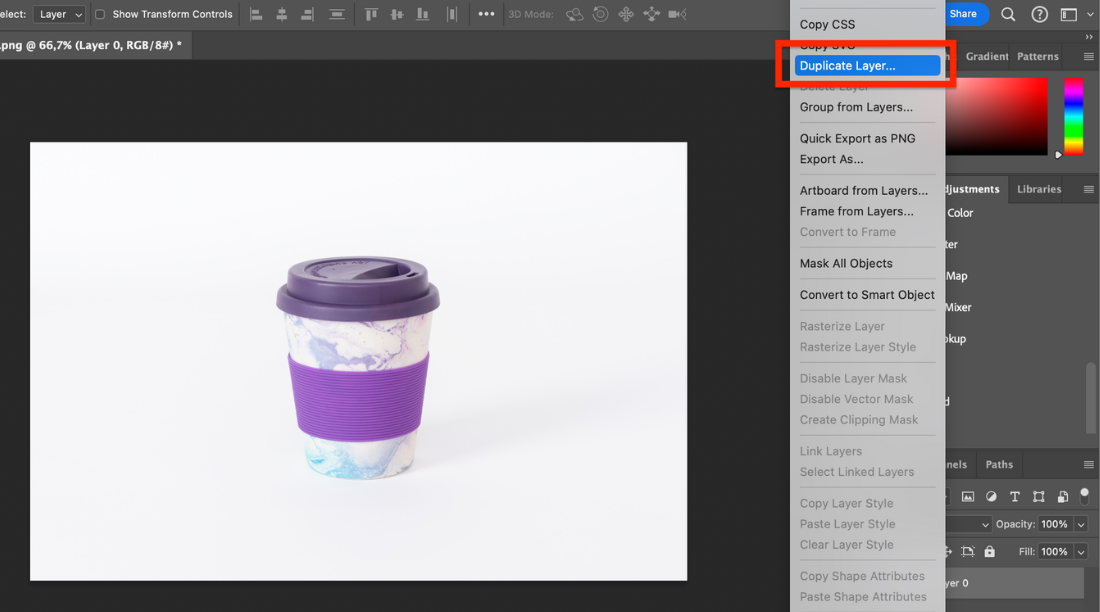Select the adjustment layer filter icon

[992, 497]
